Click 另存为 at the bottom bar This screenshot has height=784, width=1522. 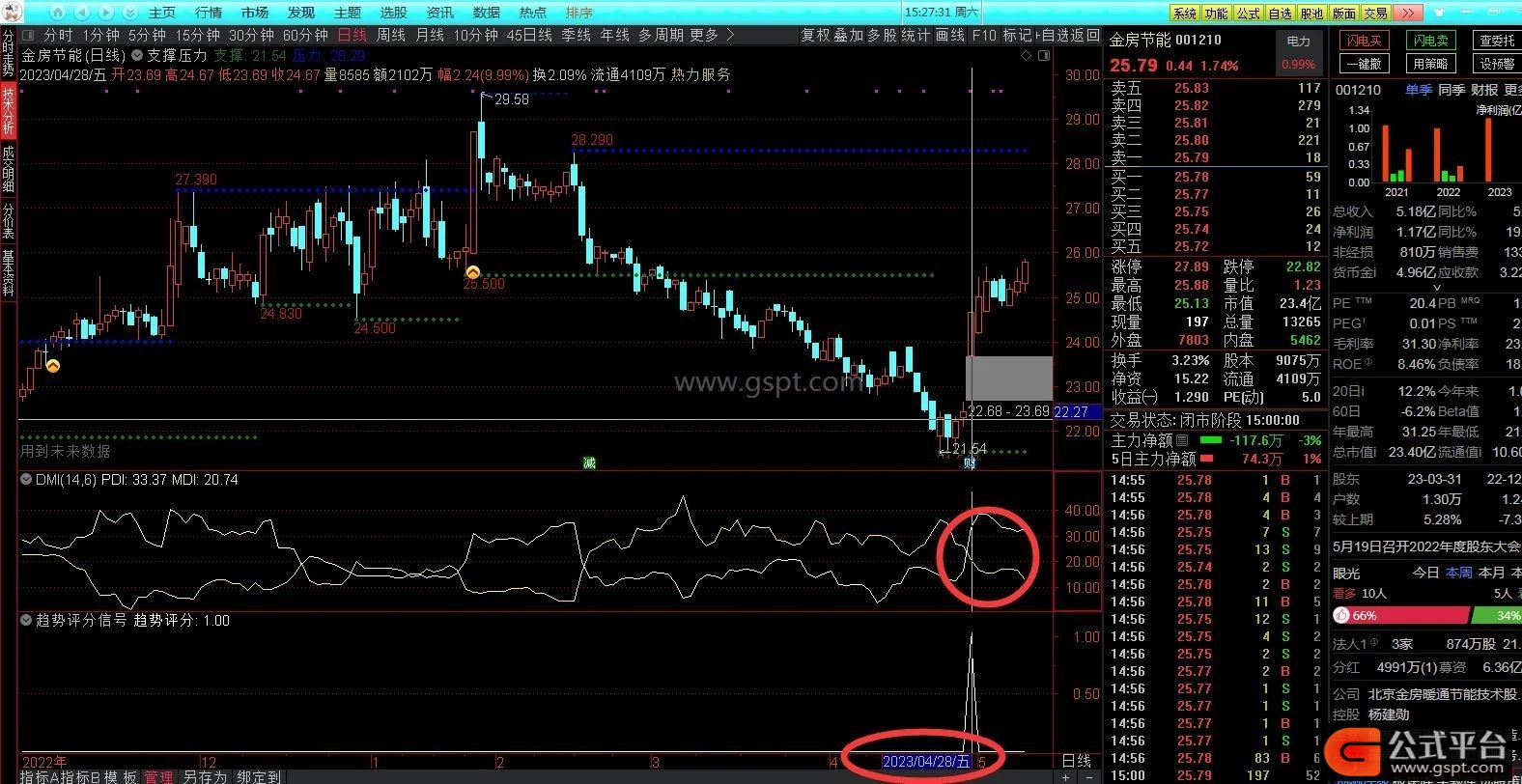pyautogui.click(x=204, y=776)
